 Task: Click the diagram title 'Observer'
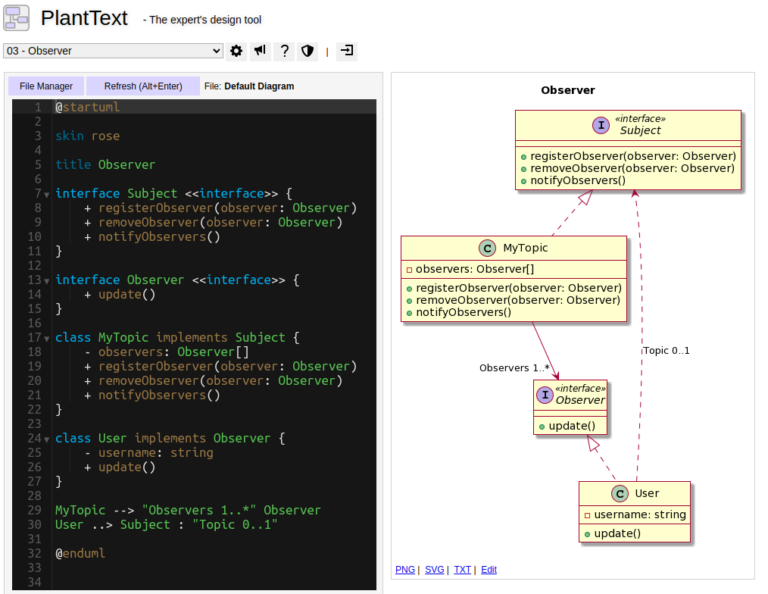[568, 90]
